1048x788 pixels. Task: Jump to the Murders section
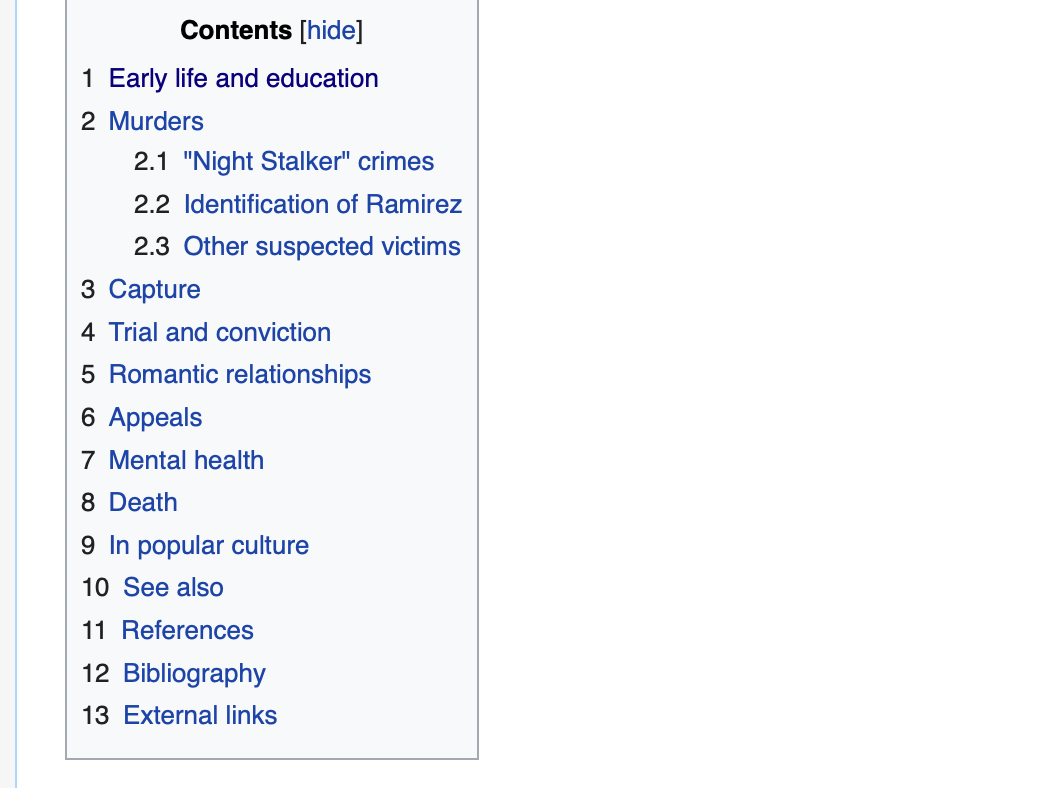pos(156,122)
